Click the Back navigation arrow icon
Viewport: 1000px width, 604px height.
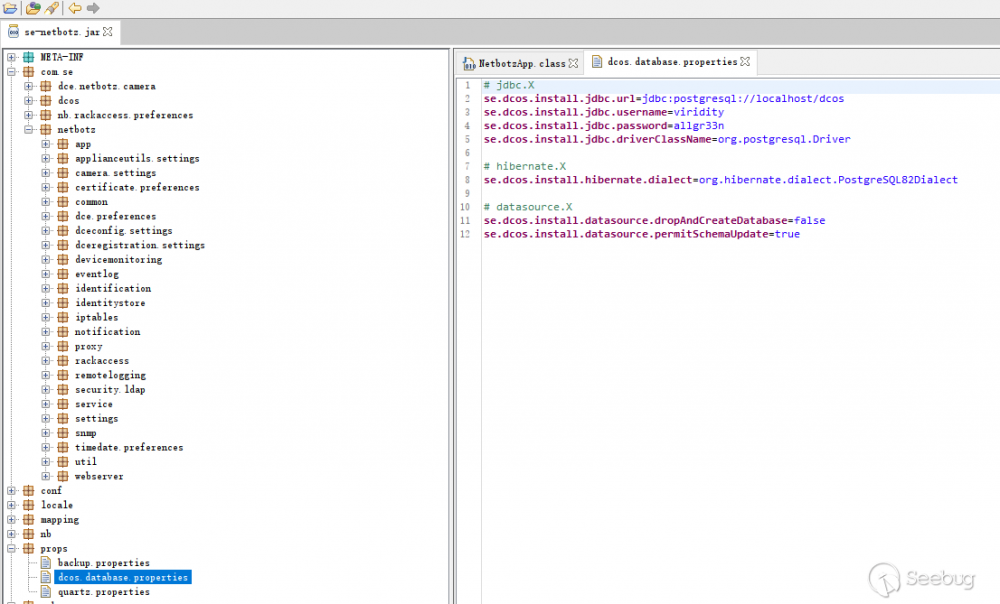(74, 8)
